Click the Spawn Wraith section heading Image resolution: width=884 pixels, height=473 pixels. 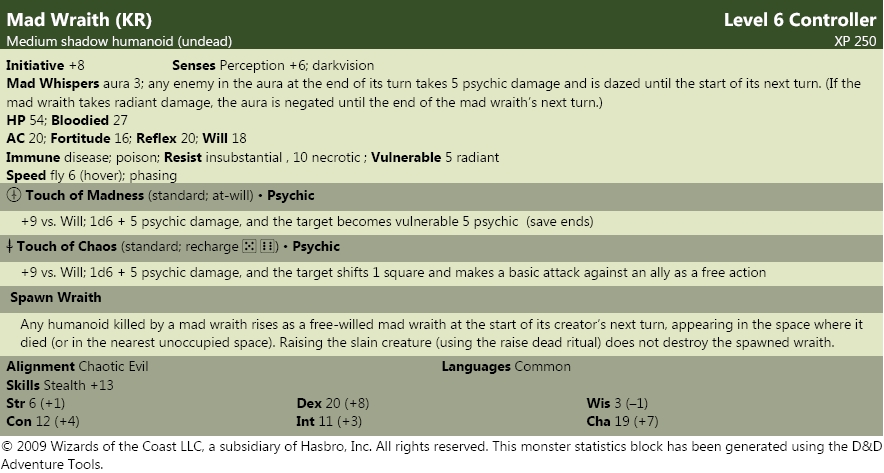click(x=56, y=298)
